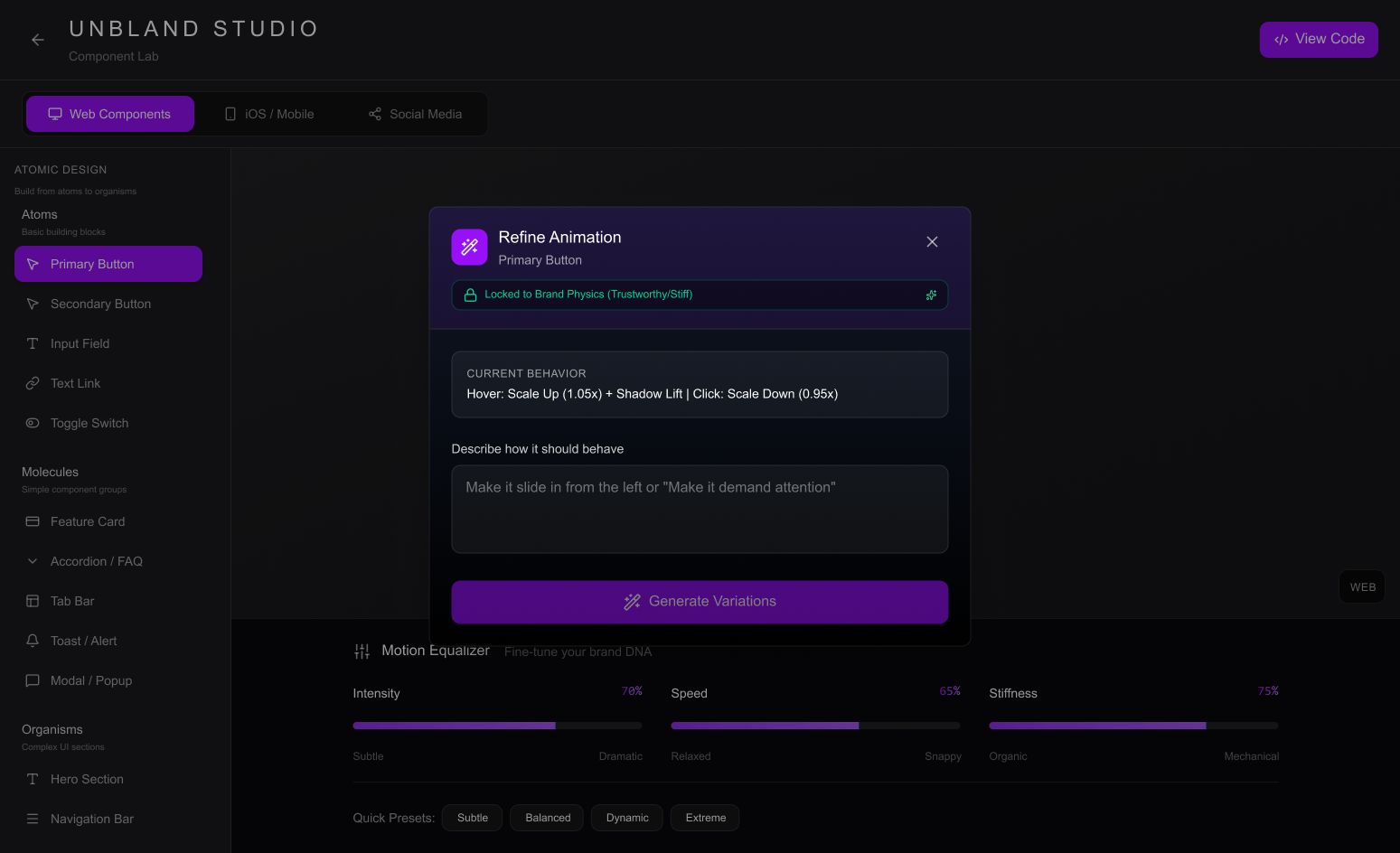Open Tab Bar molecule

pos(108,601)
